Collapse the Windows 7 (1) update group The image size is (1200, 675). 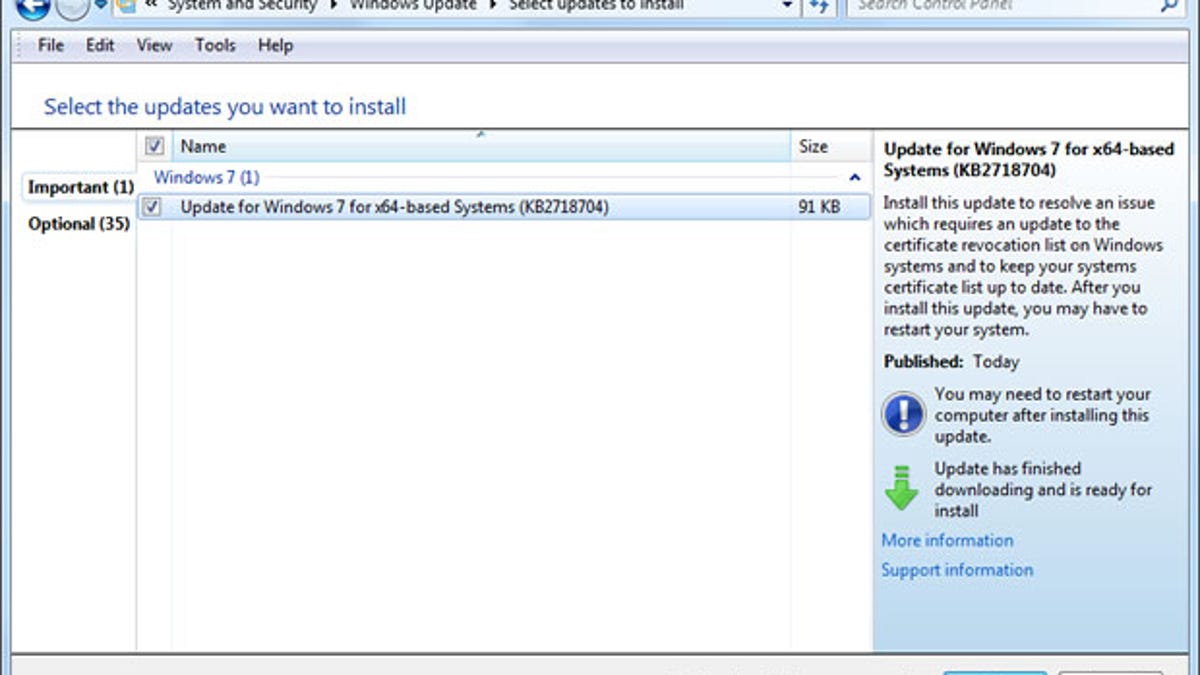pyautogui.click(x=855, y=177)
